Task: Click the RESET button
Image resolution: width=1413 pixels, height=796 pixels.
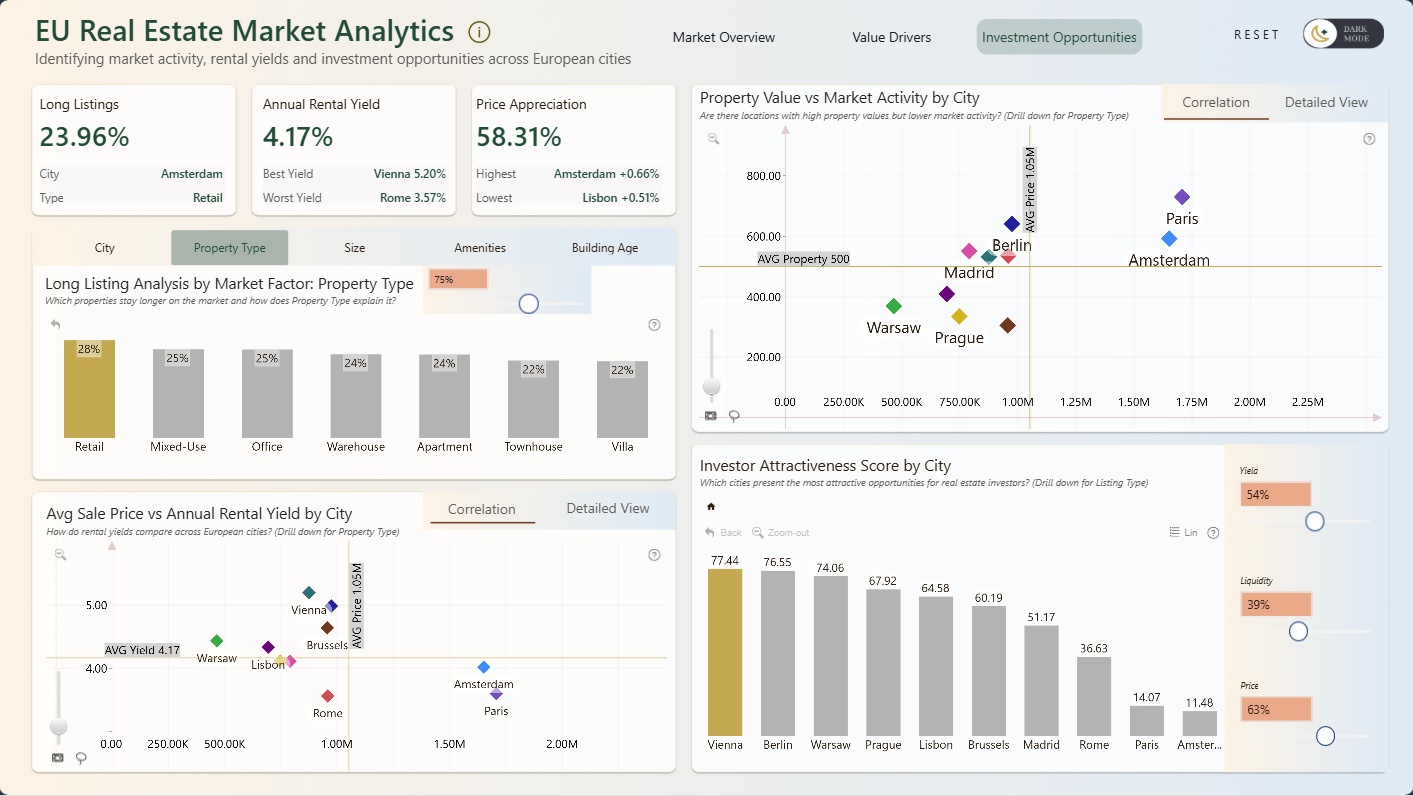Action: click(x=1257, y=34)
